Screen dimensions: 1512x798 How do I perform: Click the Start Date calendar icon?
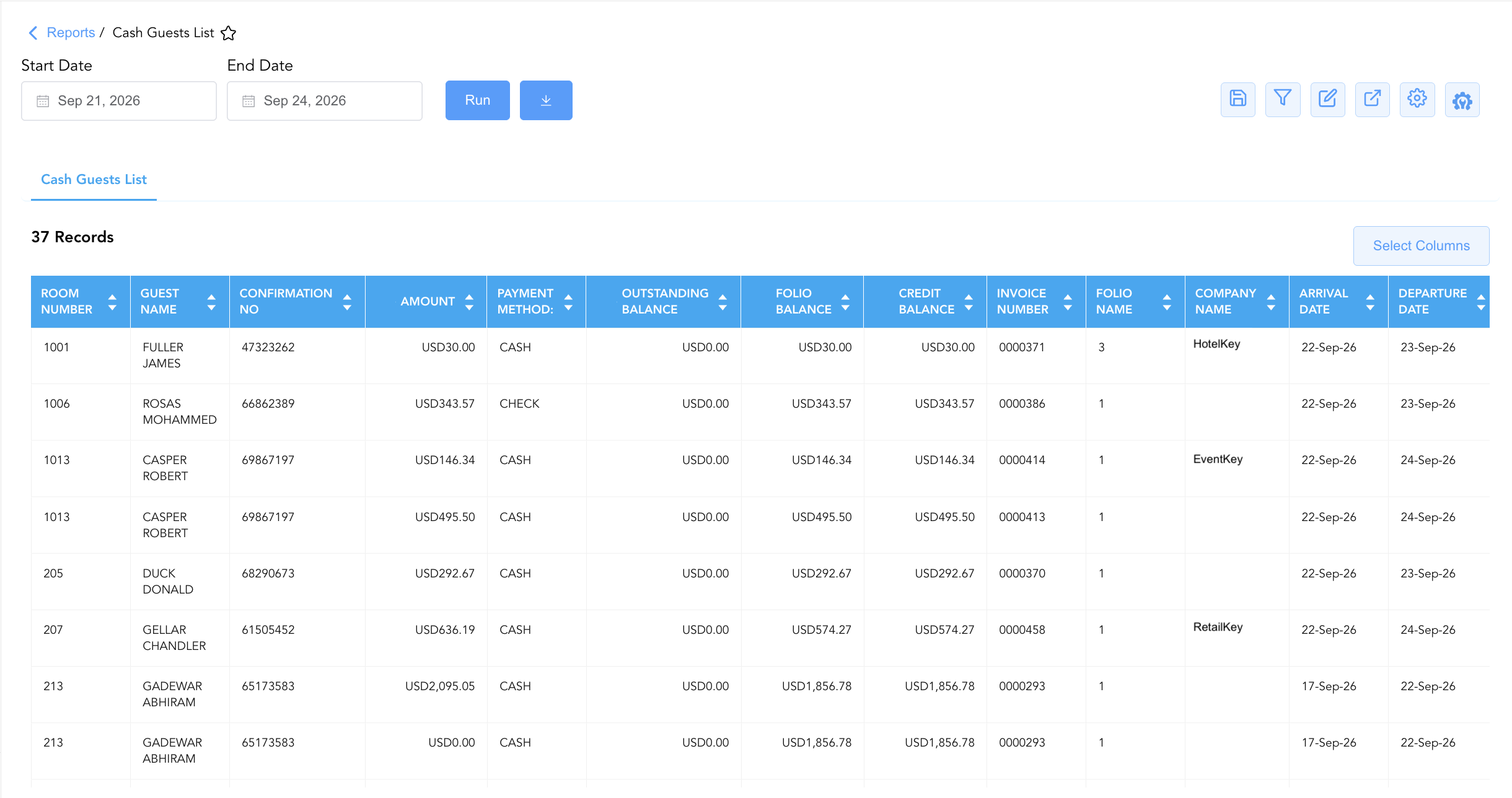[43, 101]
